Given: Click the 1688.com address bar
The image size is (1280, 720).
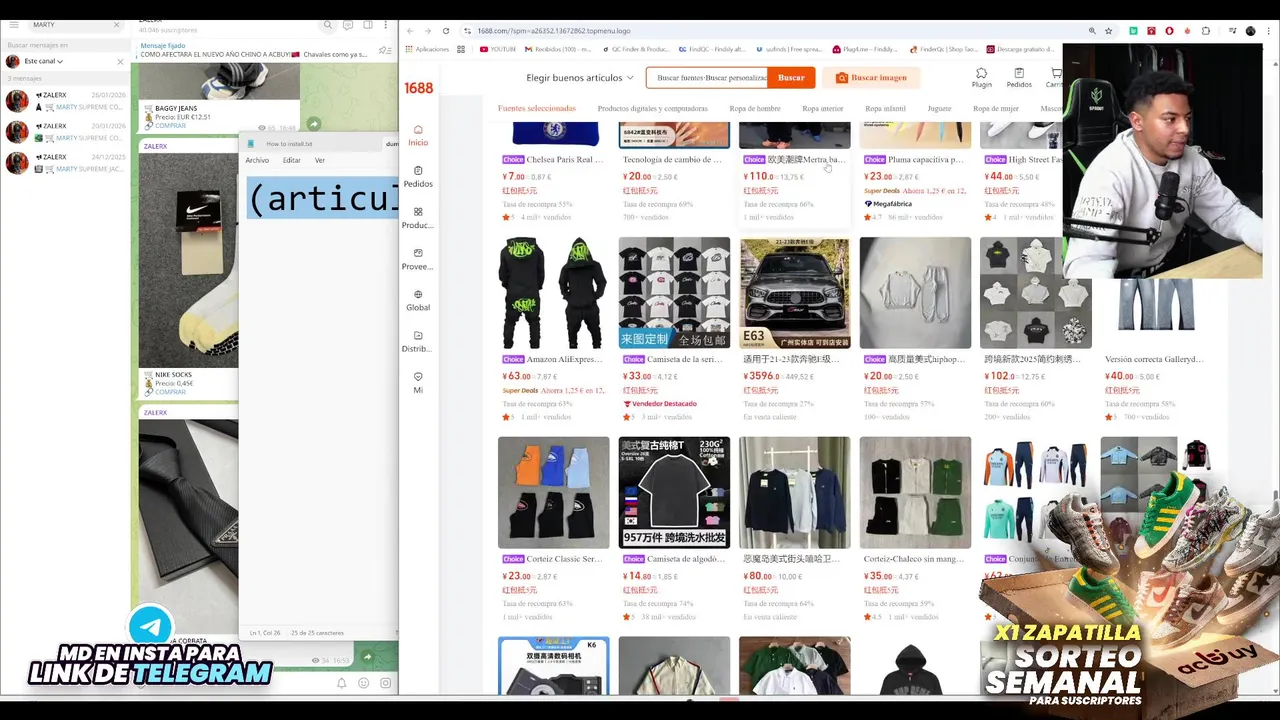Looking at the screenshot, I should tap(770, 31).
